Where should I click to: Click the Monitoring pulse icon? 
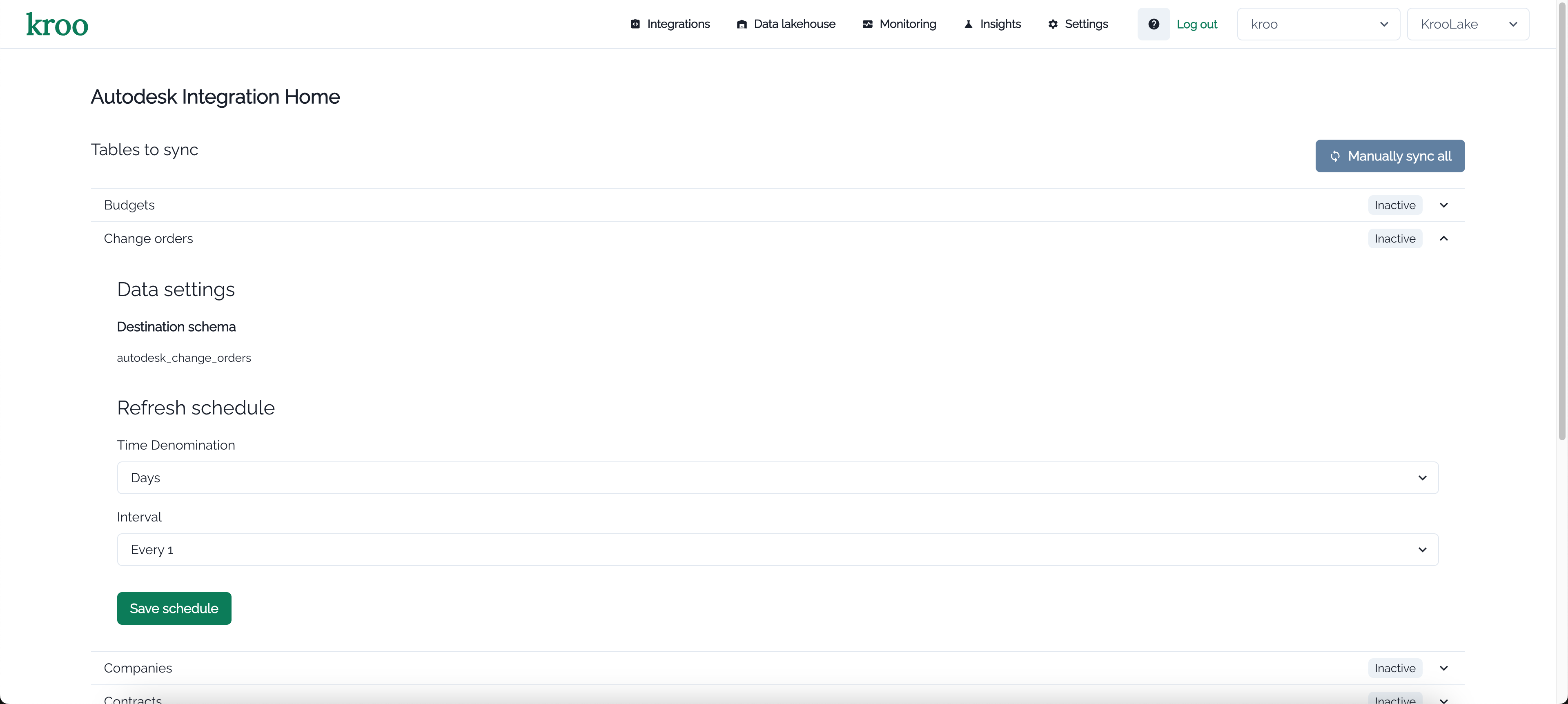(x=867, y=25)
